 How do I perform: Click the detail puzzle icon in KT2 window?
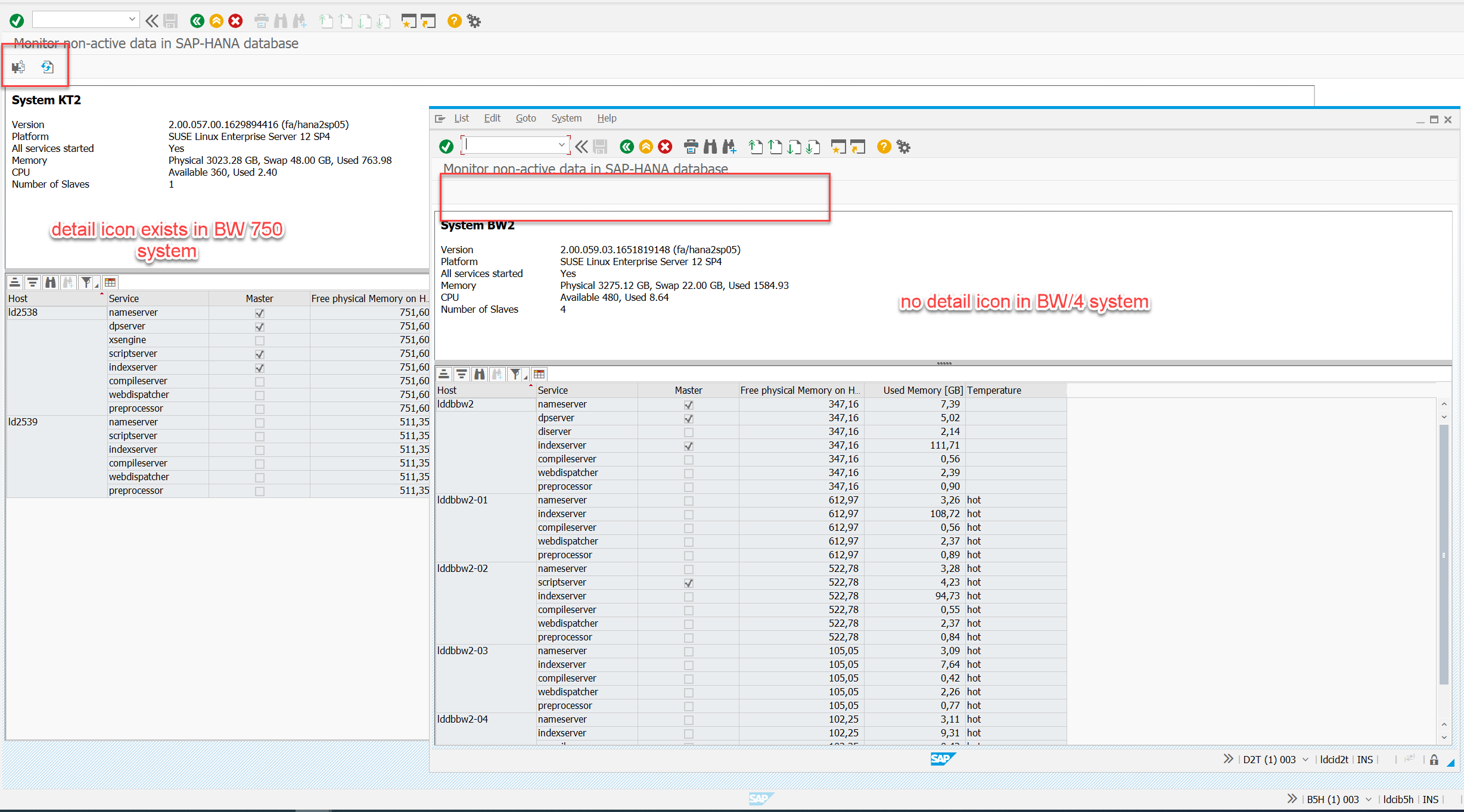point(18,67)
